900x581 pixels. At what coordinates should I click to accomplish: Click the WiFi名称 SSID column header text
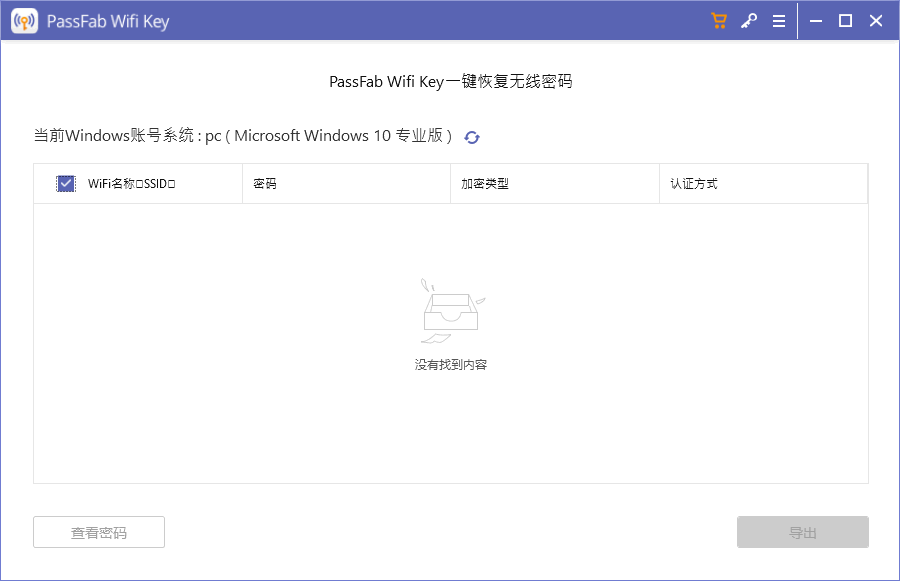131,184
